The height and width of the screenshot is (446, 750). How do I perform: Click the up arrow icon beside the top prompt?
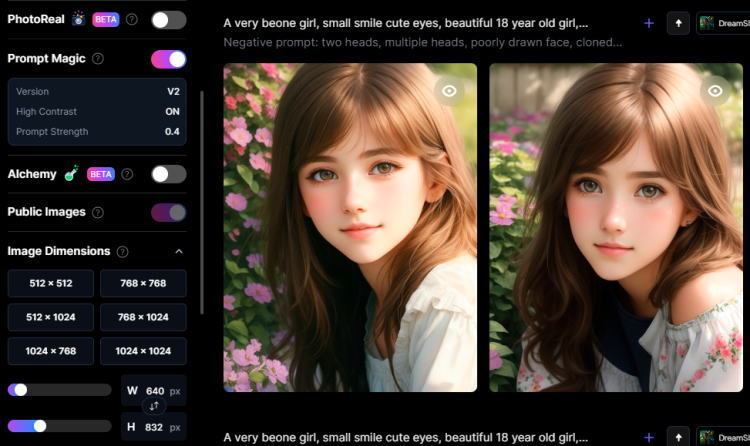click(678, 22)
